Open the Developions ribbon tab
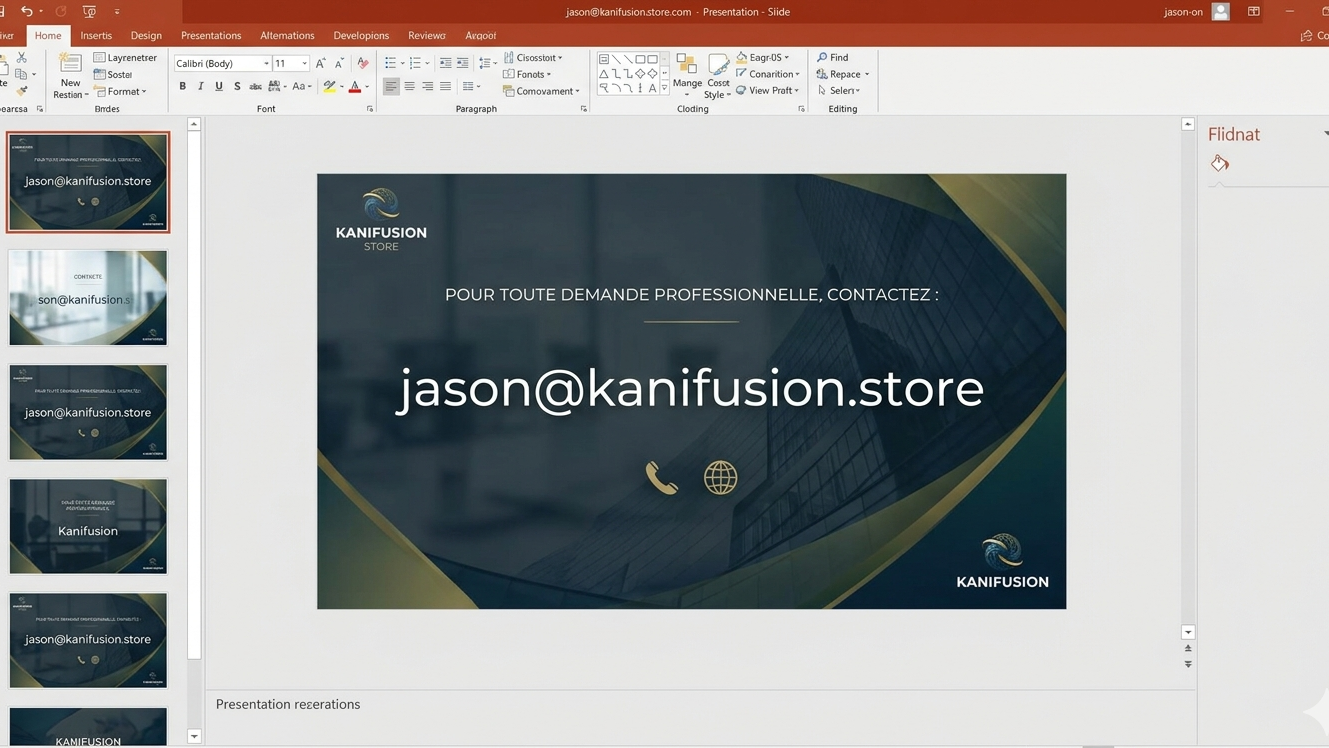1329x748 pixels. 361,35
